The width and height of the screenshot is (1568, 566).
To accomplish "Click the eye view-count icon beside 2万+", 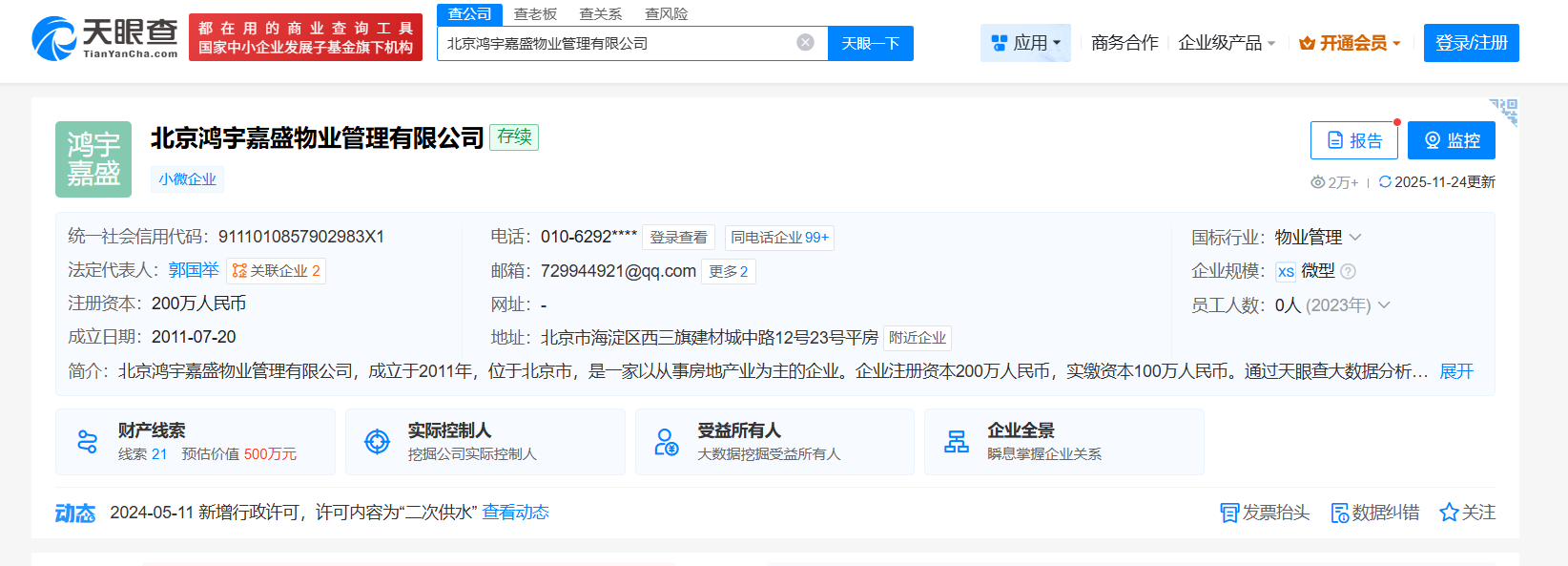I will (x=1318, y=182).
